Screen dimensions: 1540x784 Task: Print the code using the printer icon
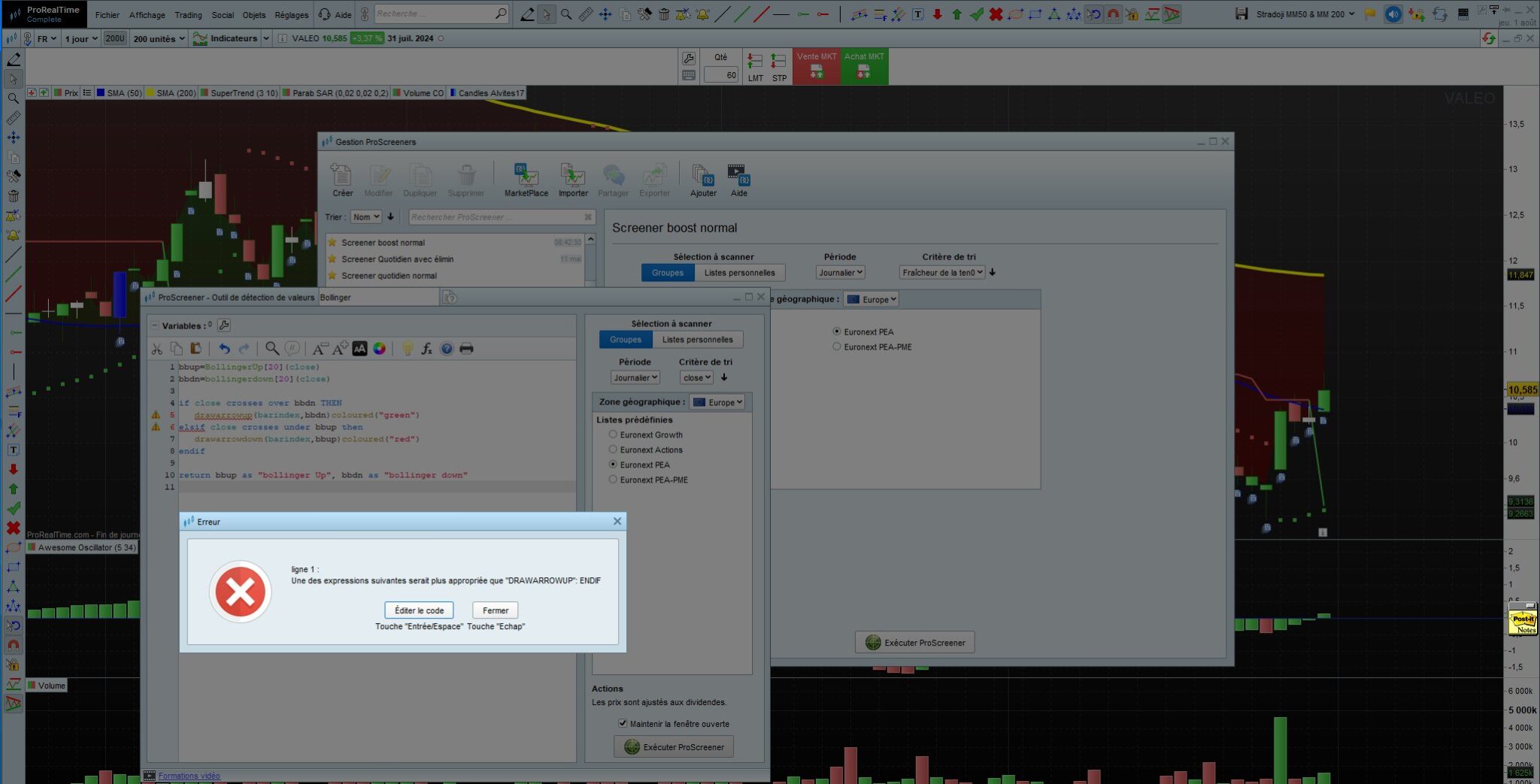466,349
